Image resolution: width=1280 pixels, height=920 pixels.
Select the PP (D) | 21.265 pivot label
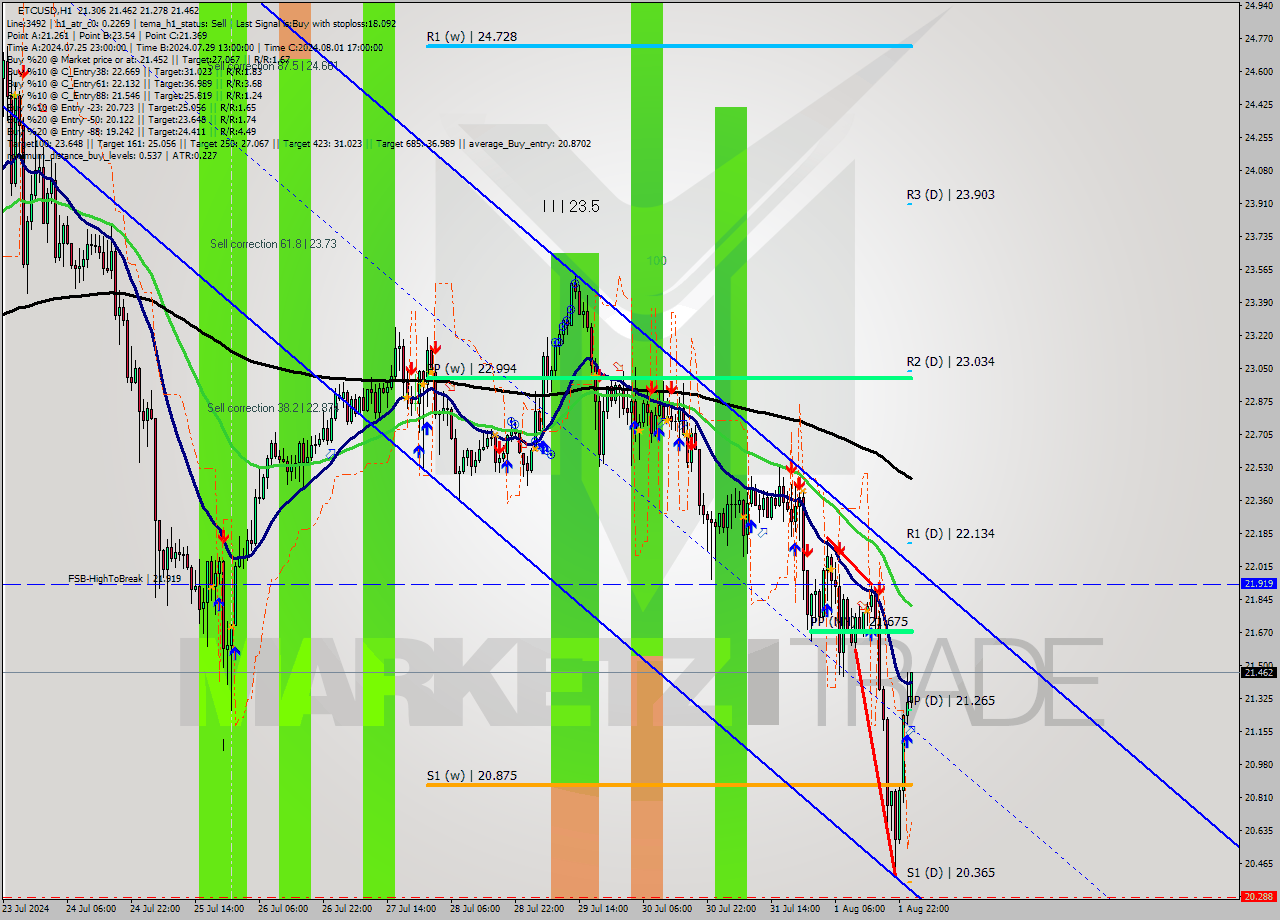(951, 701)
